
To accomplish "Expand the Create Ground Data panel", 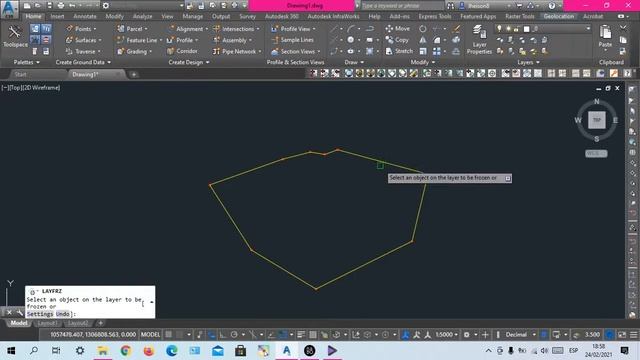I will (83, 62).
